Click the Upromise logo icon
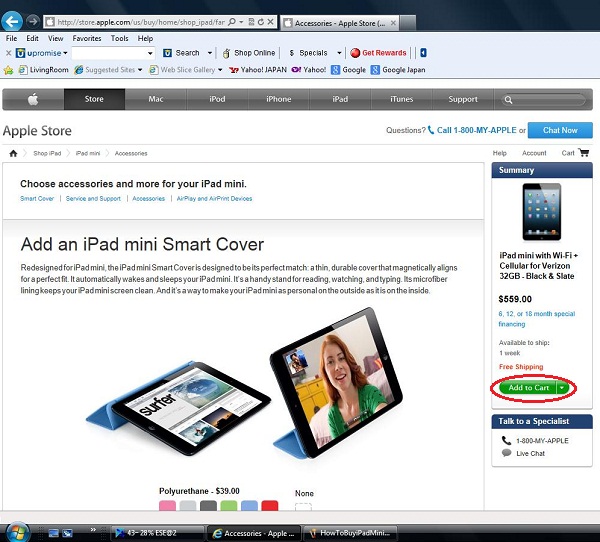The width and height of the screenshot is (600, 542). click(x=20, y=53)
